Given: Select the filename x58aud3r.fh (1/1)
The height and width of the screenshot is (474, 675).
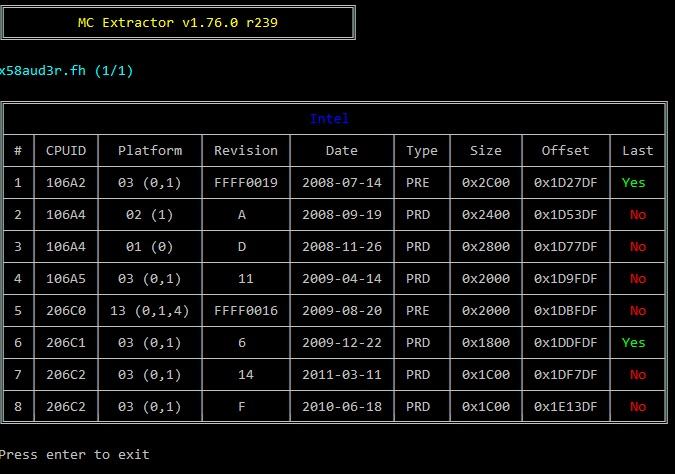Looking at the screenshot, I should (x=66, y=71).
